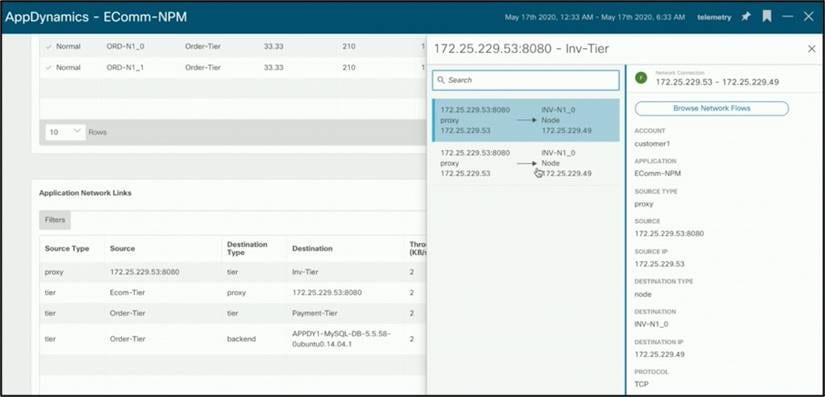The width and height of the screenshot is (825, 397).
Task: Click the Destination IP 172.25.229.49 value
Action: [659, 354]
